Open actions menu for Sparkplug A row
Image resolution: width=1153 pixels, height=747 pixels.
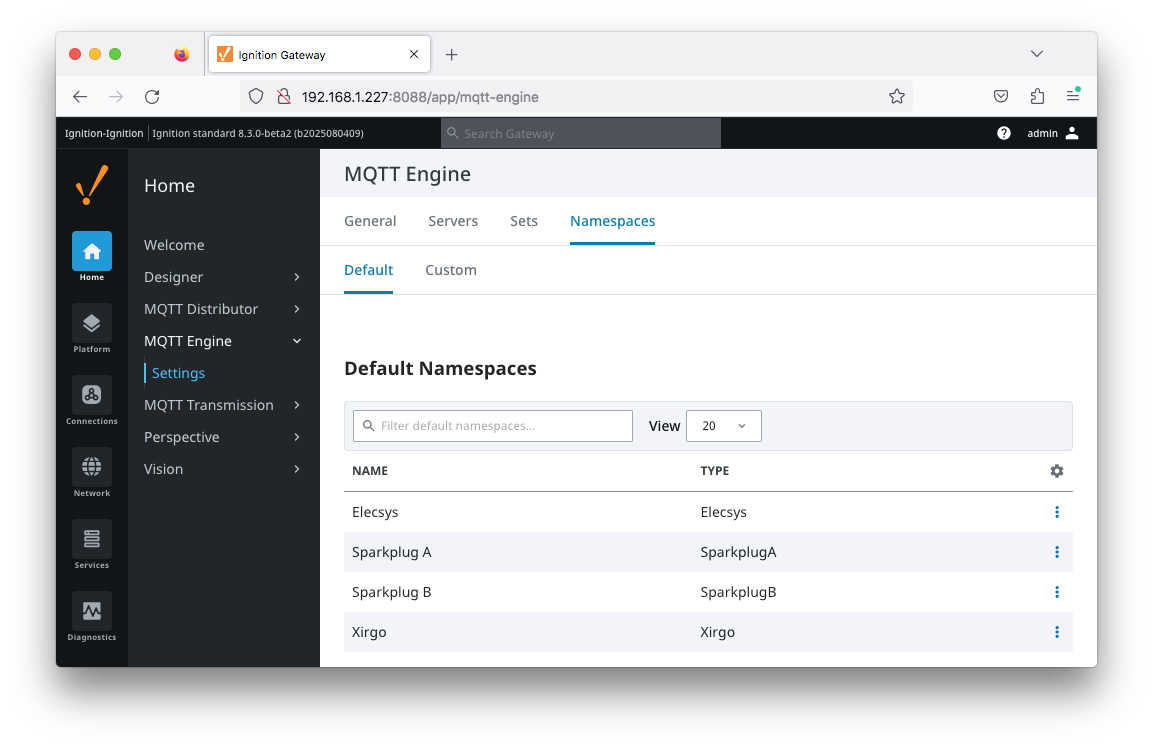pos(1057,552)
